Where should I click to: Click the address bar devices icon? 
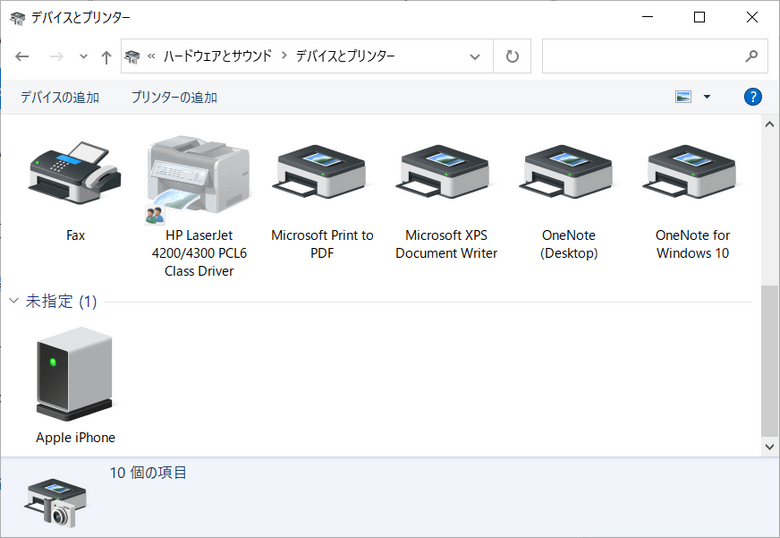[x=132, y=57]
